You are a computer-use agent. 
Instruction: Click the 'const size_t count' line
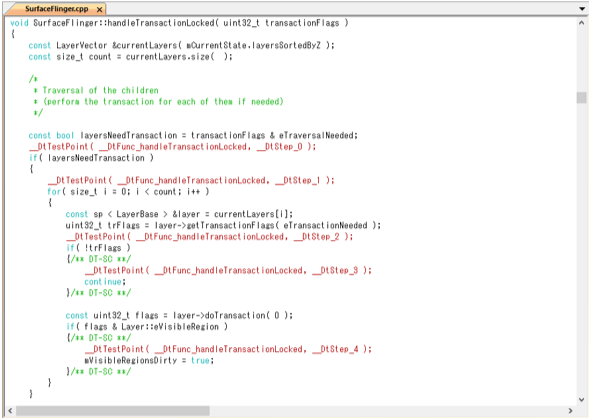click(130, 57)
